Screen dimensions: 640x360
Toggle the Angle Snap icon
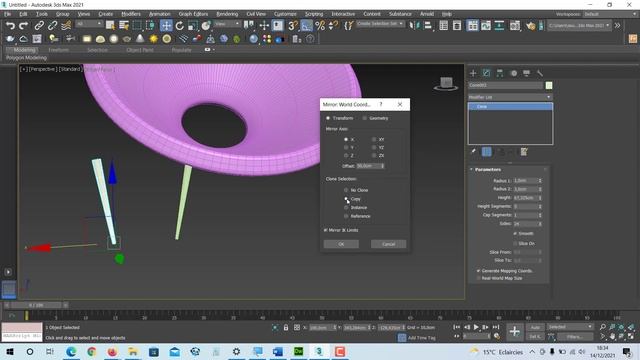tap(306, 26)
